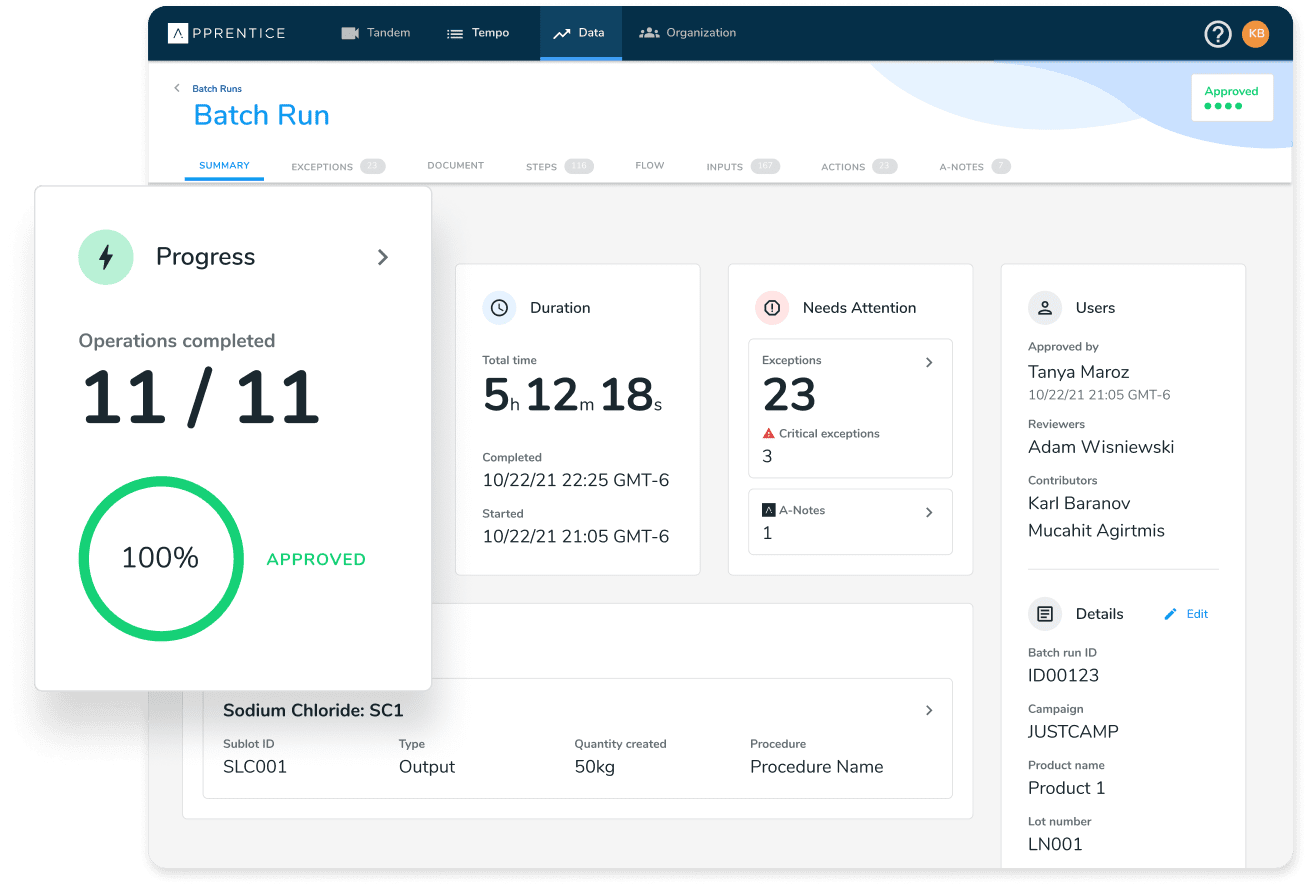Click the Edit details link
This screenshot has width=1308, height=886.
click(1187, 614)
